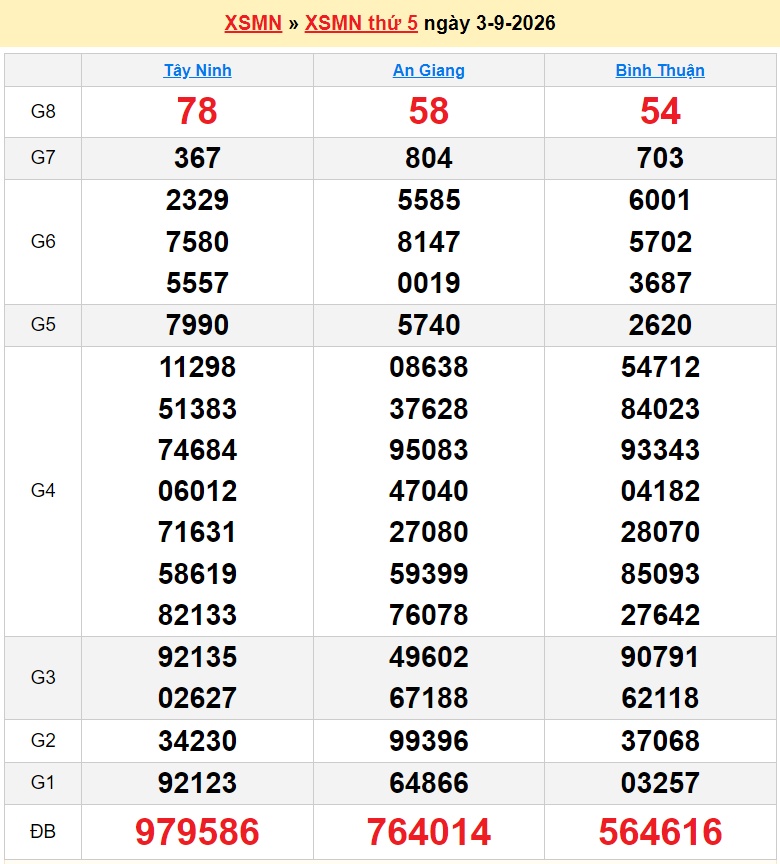Click the G4 number 82133

197,615
